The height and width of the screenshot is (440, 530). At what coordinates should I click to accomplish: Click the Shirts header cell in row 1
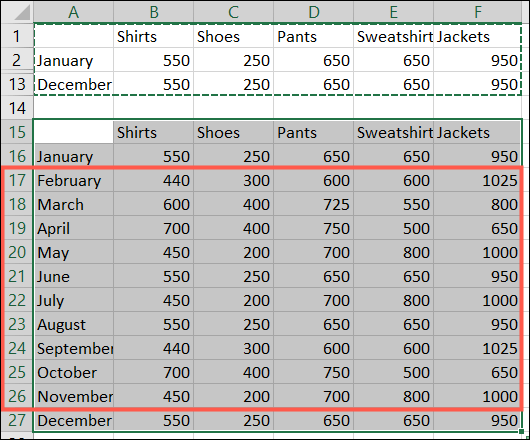[153, 36]
